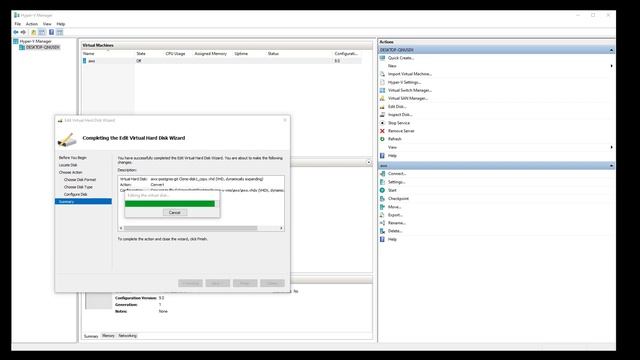Viewport: 640px width, 360px height.
Task: Sort by the Name column header
Action: coord(89,53)
